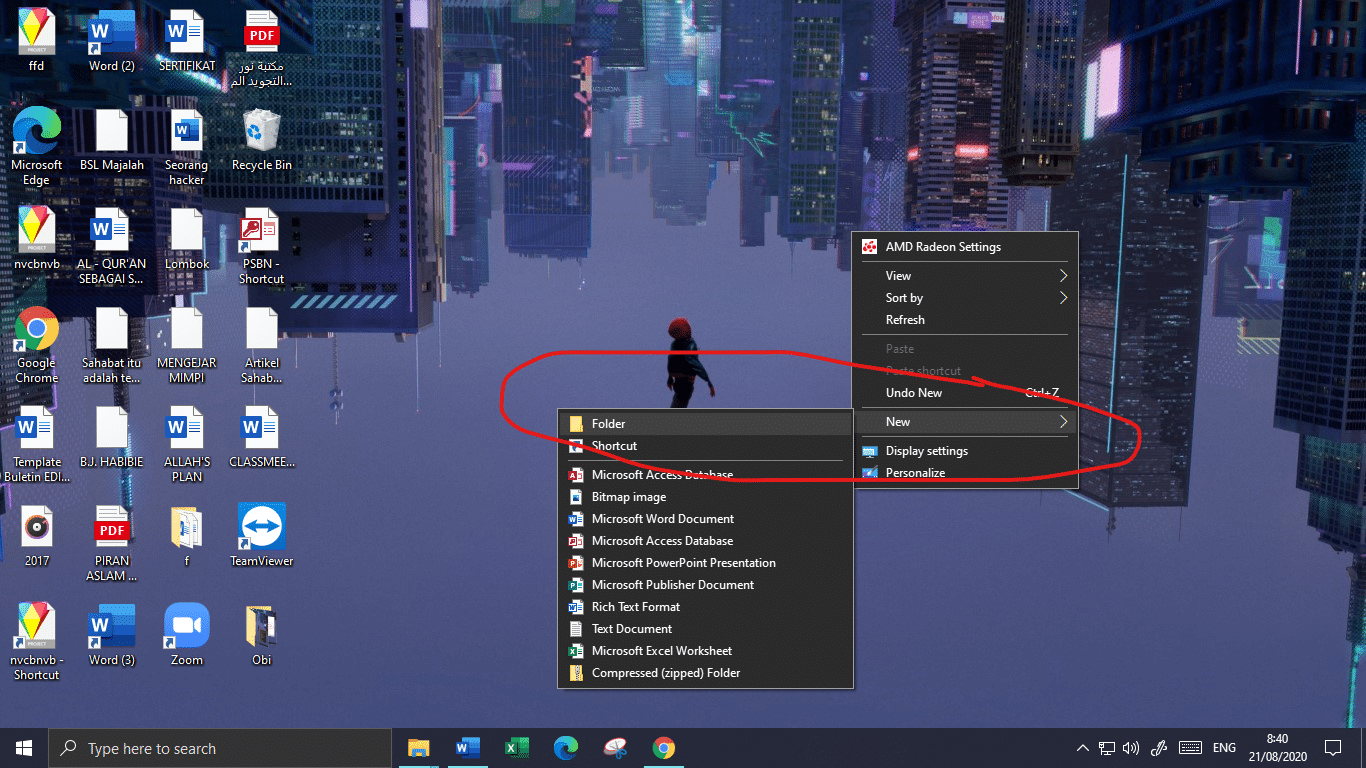
Task: Select the Zoom desktop icon
Action: 187,634
